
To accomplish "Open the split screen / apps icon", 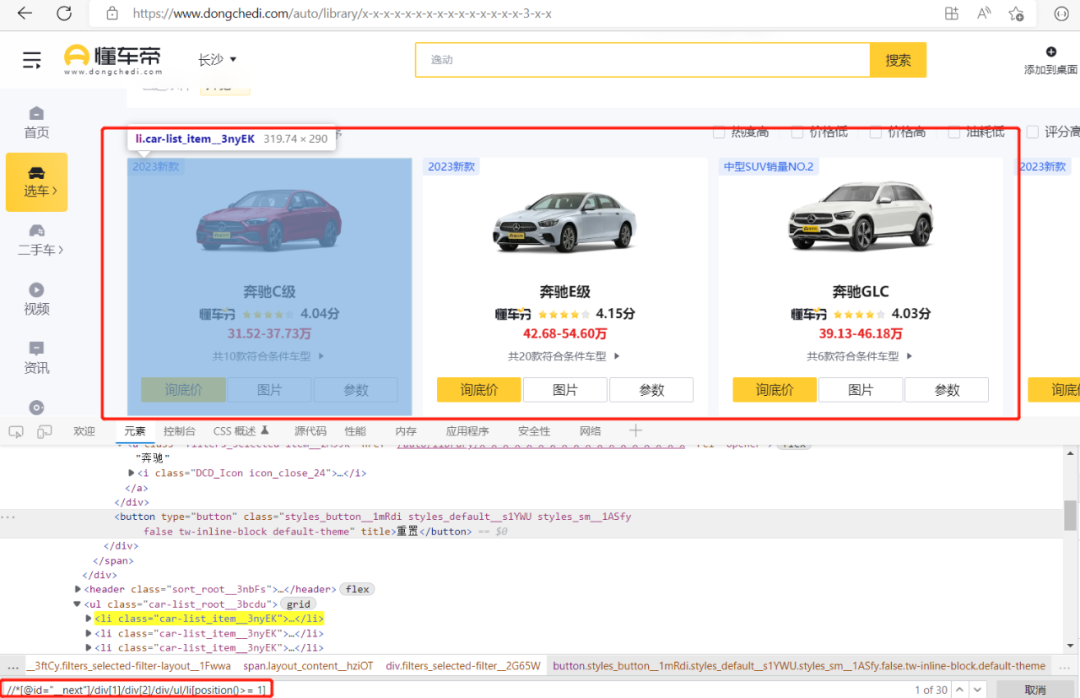I will 951,13.
